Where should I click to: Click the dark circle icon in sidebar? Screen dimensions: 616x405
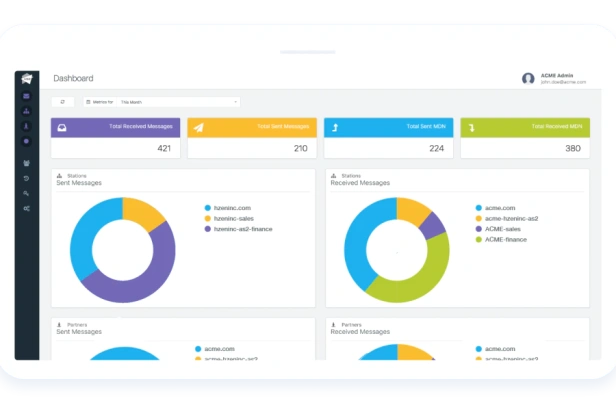[26, 141]
